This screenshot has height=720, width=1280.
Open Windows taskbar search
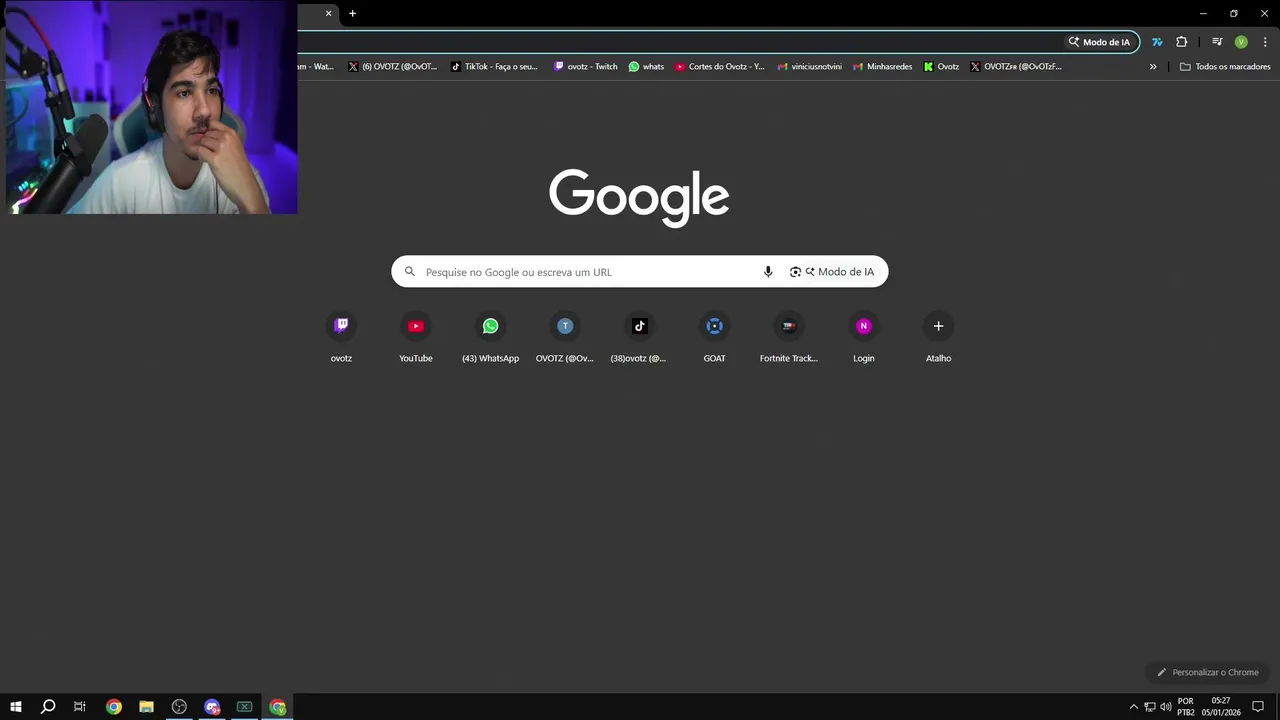tap(47, 707)
